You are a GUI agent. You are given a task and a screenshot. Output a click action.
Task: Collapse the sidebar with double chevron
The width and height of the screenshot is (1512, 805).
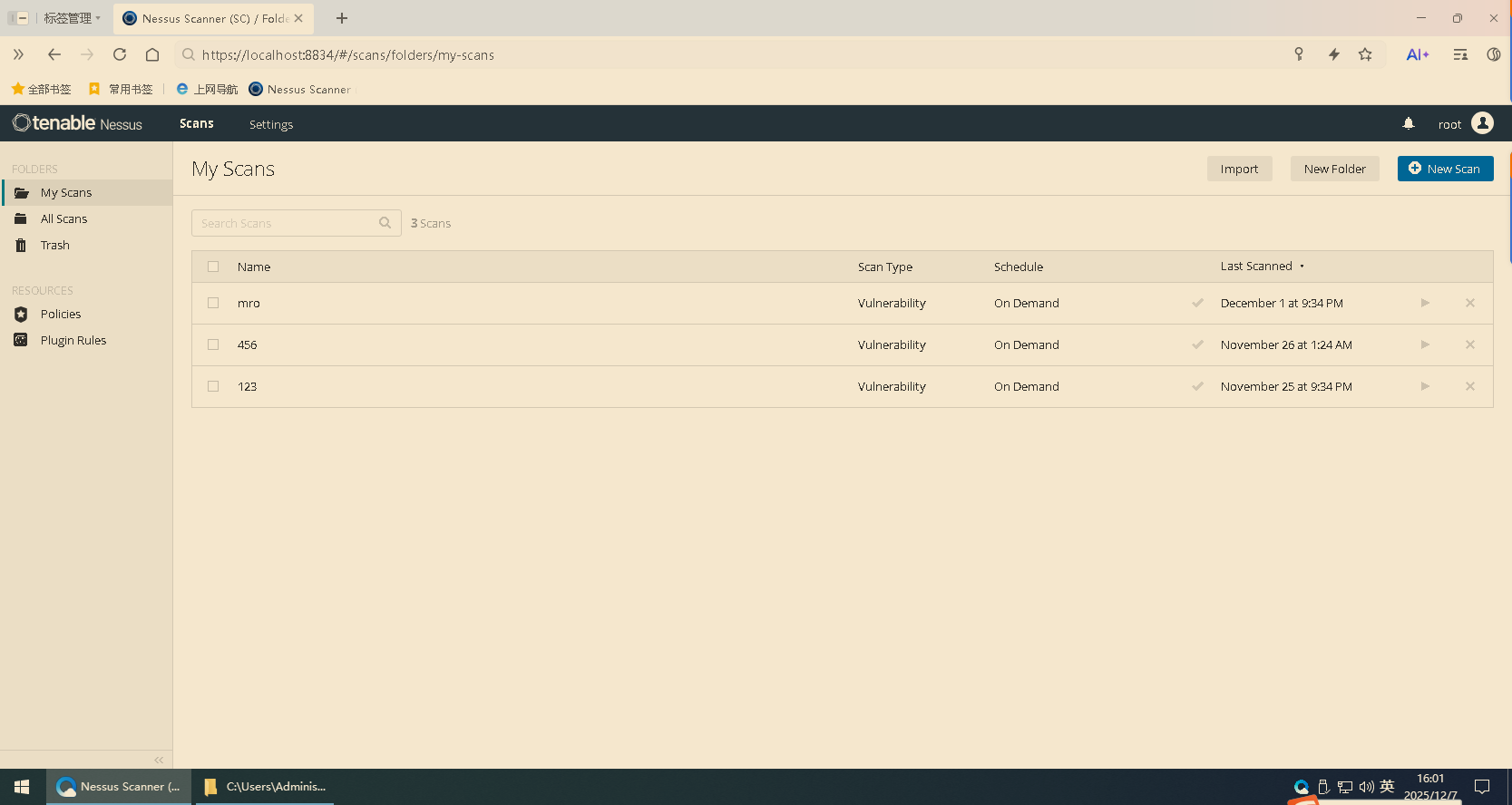[159, 760]
